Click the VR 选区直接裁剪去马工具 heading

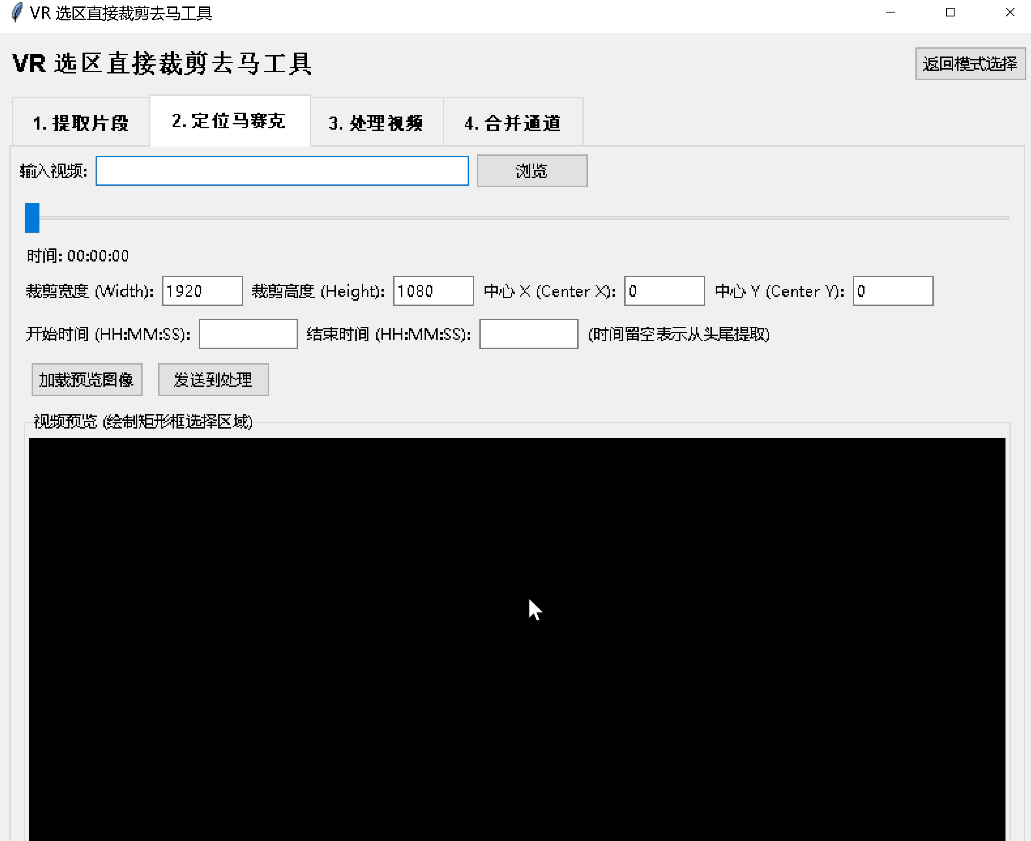pyautogui.click(x=162, y=64)
